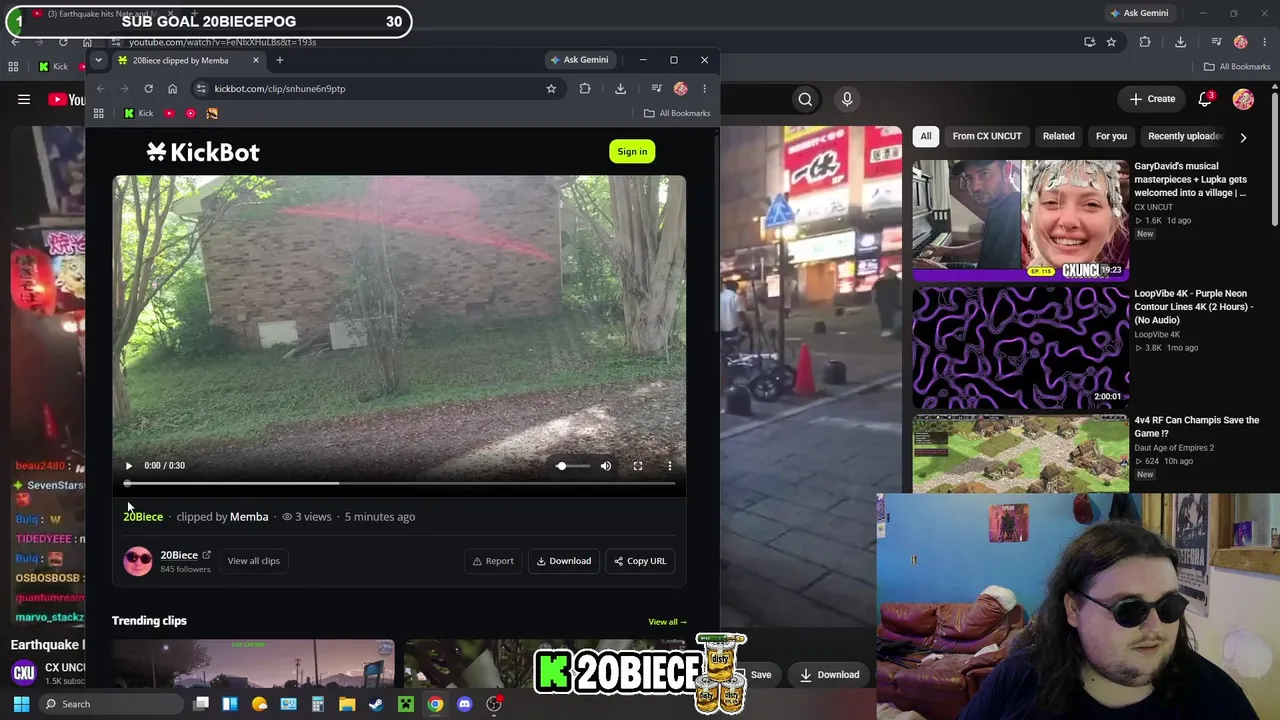1280x720 pixels.
Task: Open YouTube notifications bell
Action: [x=1206, y=99]
